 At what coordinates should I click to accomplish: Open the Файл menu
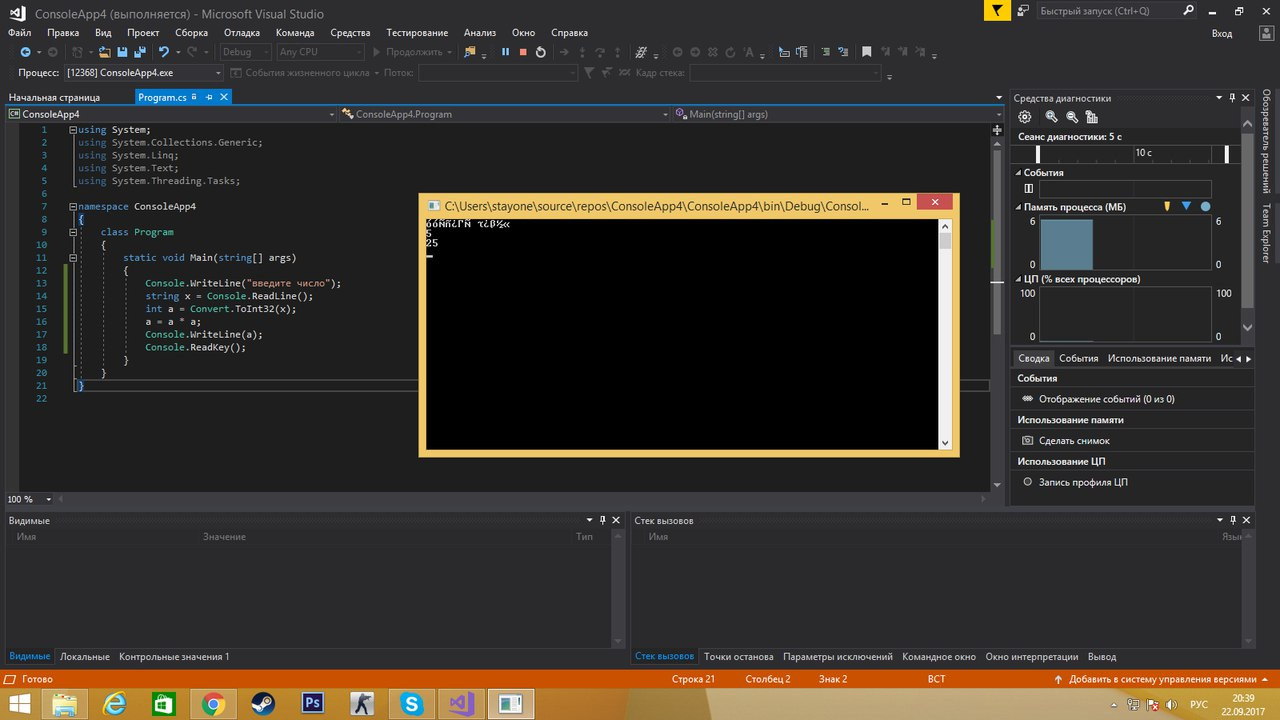tap(19, 33)
